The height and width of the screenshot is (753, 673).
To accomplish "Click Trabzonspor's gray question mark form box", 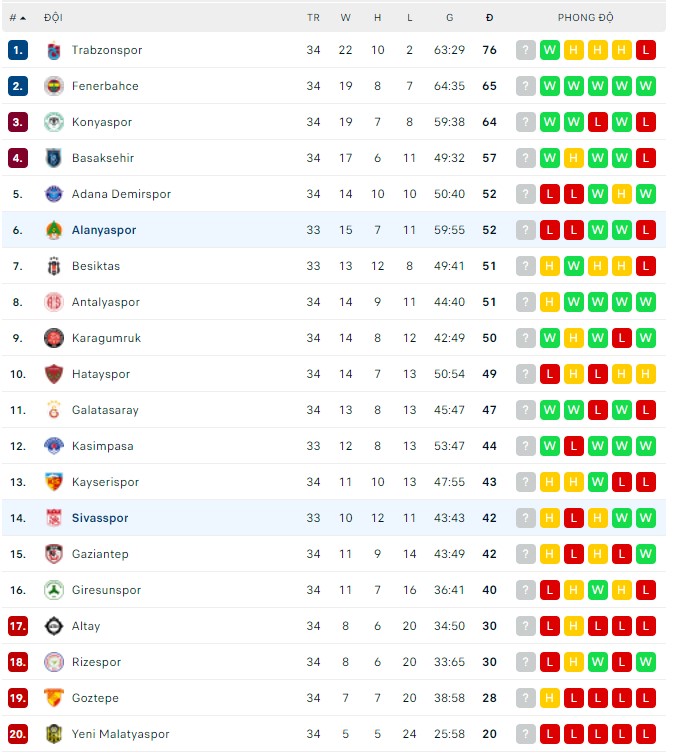I will pos(526,50).
